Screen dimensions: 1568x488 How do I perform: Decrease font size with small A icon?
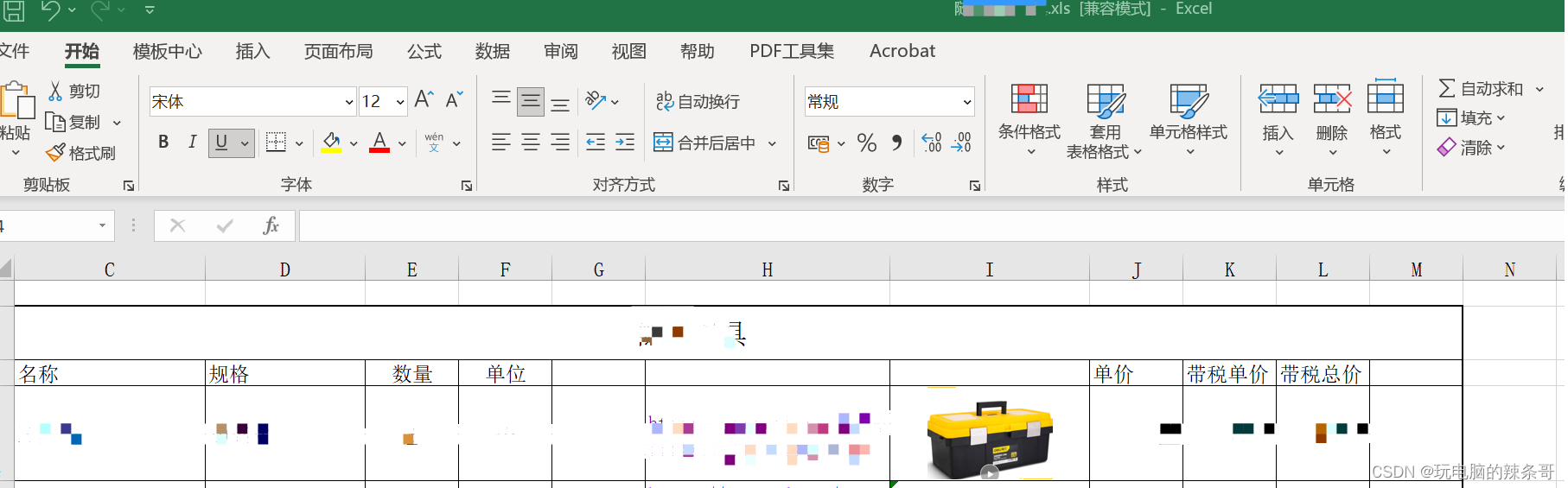point(454,100)
